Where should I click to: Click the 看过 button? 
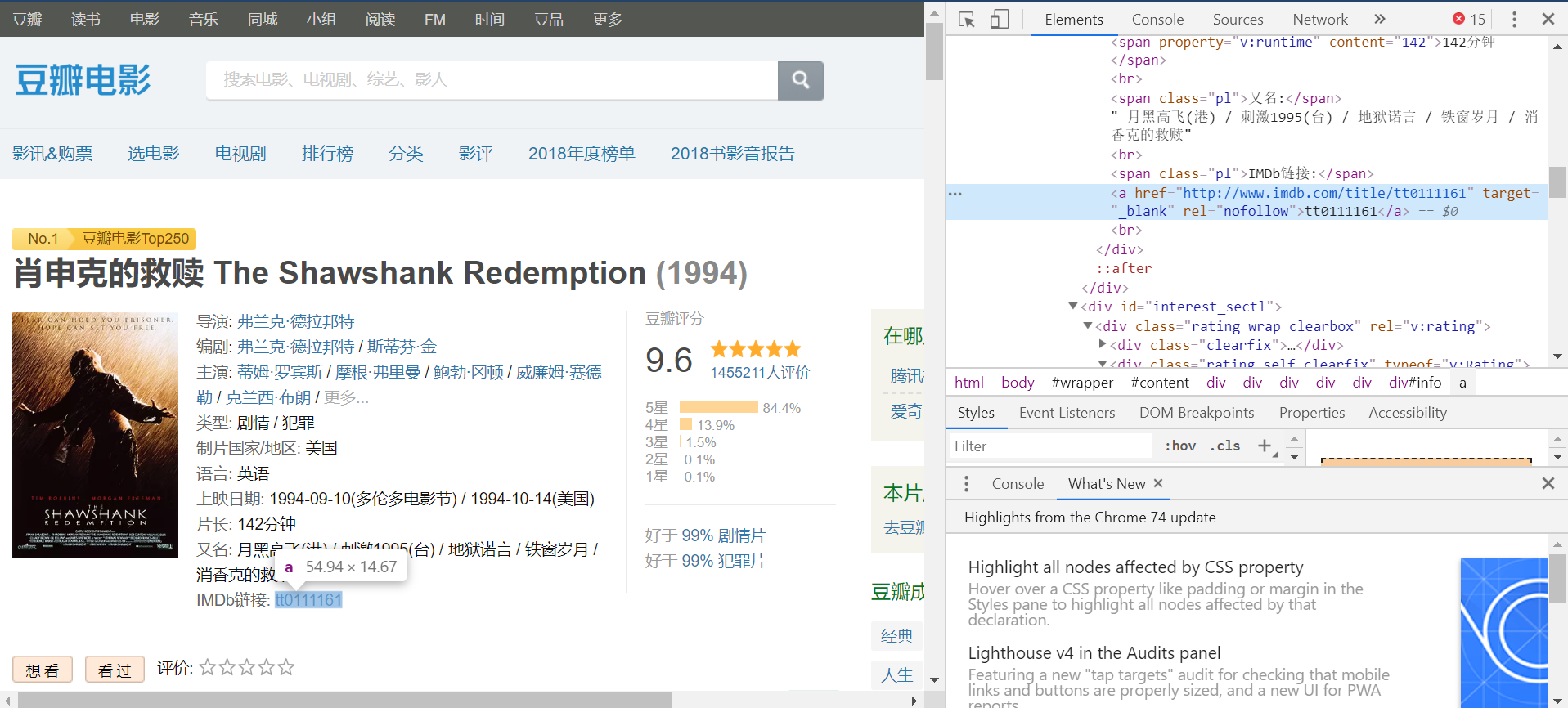tap(115, 670)
